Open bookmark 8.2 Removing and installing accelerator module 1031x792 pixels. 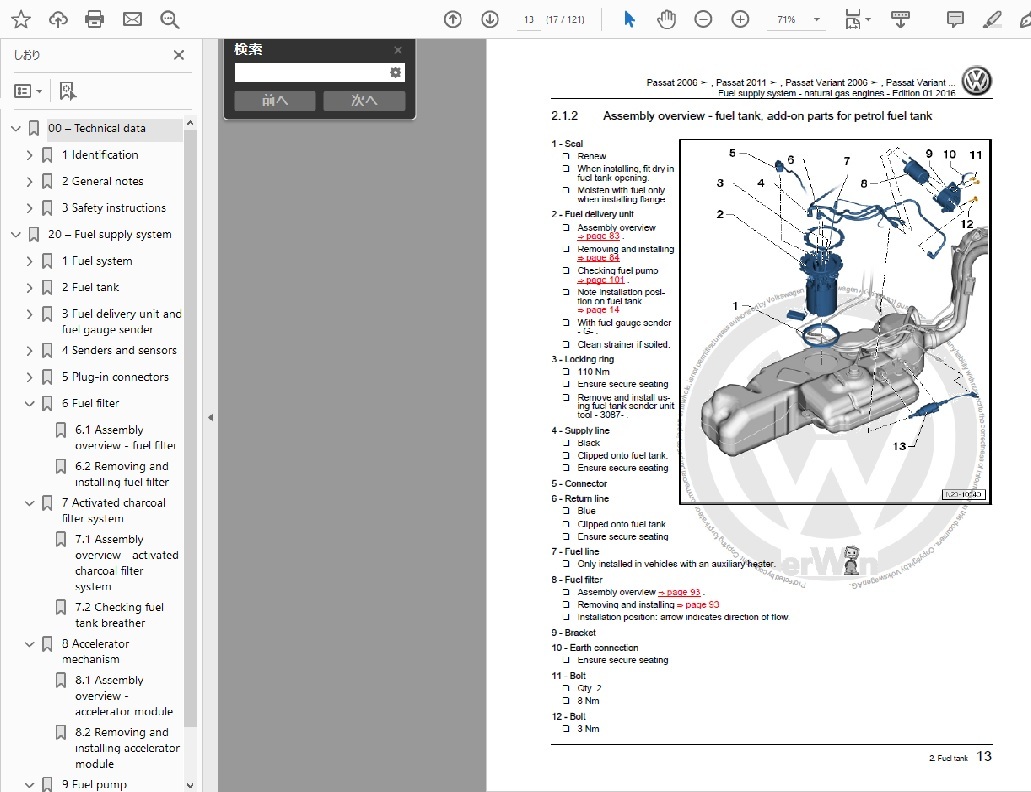127,748
